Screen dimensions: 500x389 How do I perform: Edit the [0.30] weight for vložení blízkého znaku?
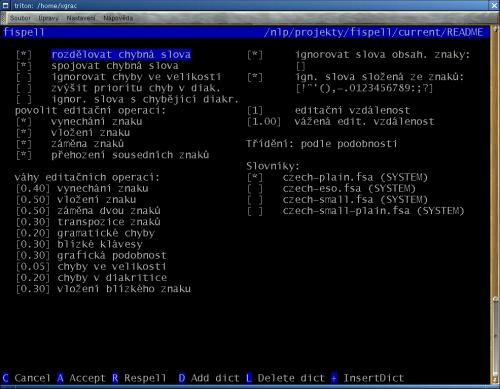click(x=33, y=289)
